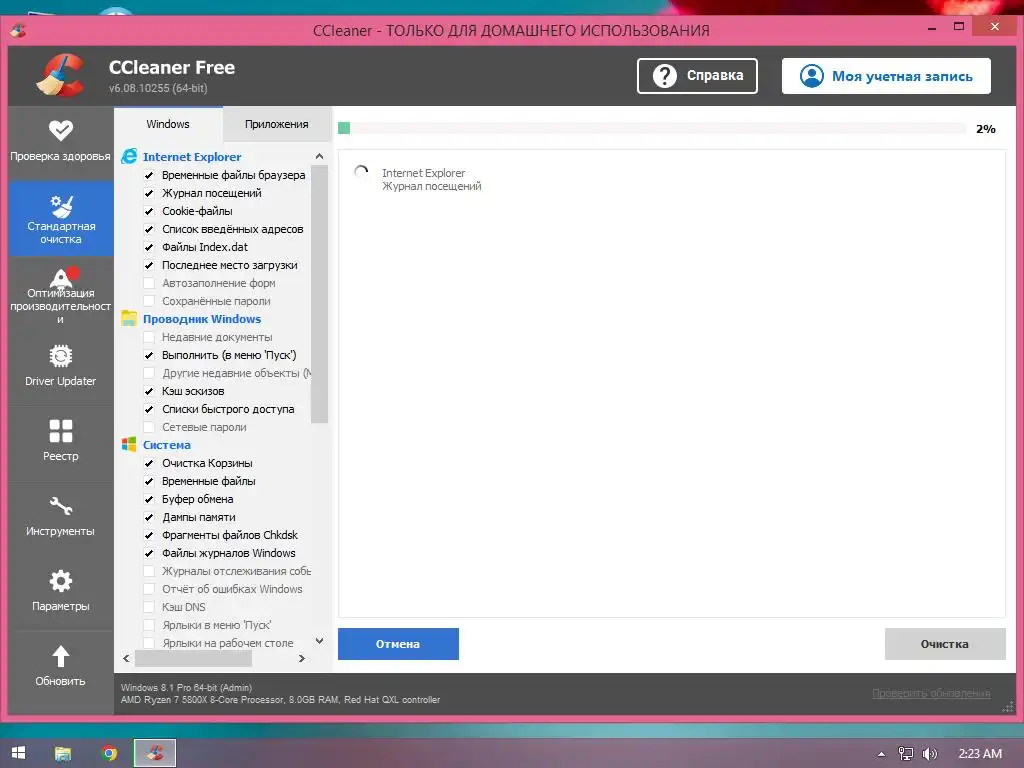
Task: Switch to the Приложения tab
Action: [276, 124]
